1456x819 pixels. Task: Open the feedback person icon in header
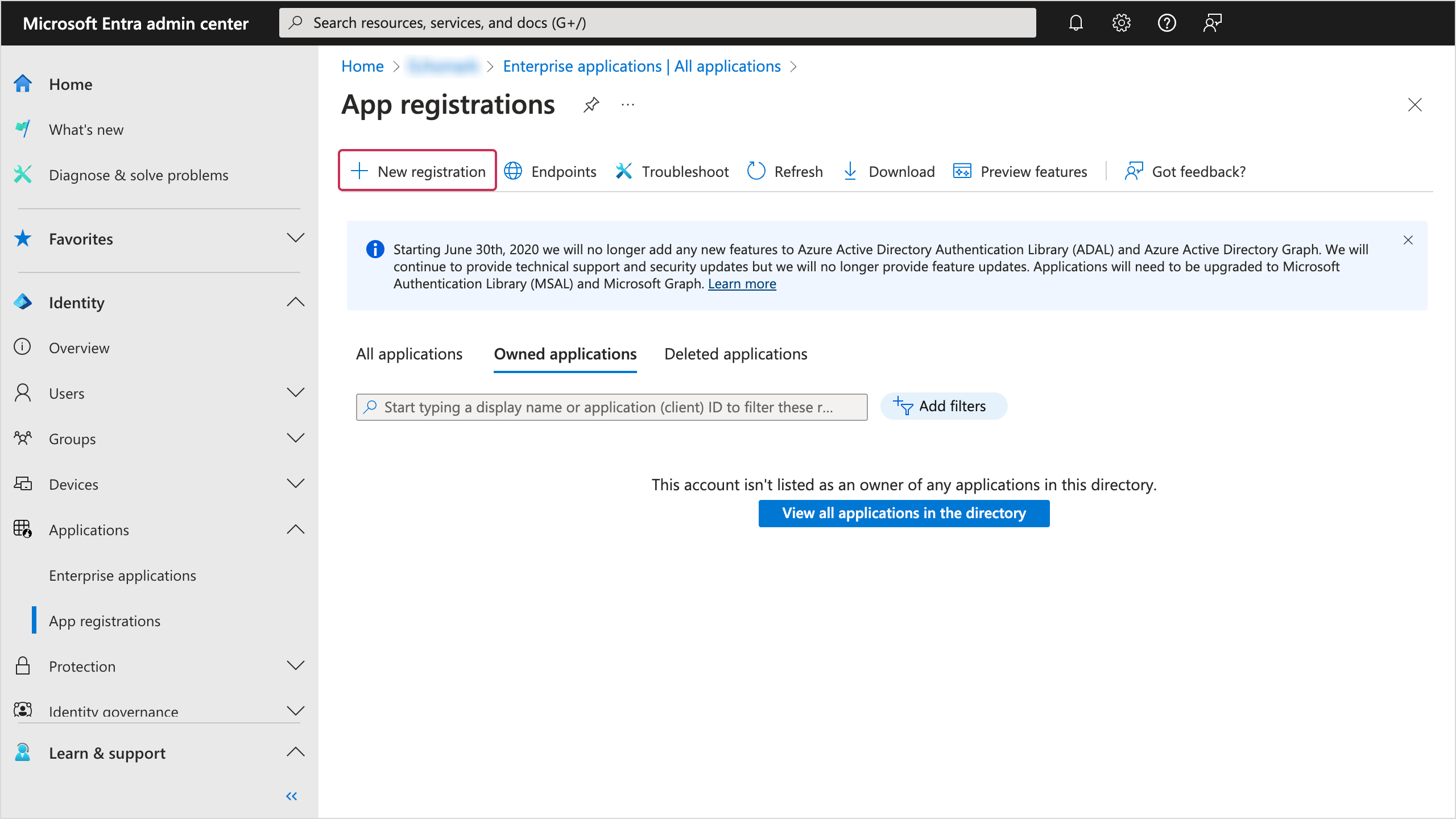(1212, 23)
